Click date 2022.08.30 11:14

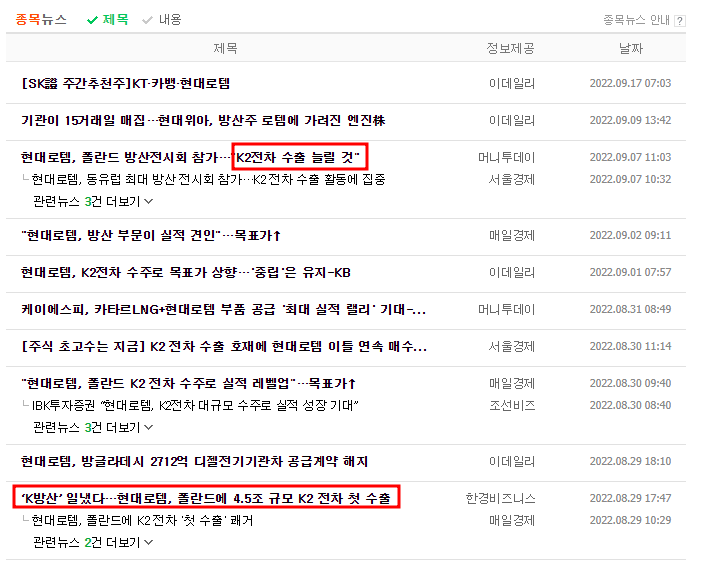[630, 347]
